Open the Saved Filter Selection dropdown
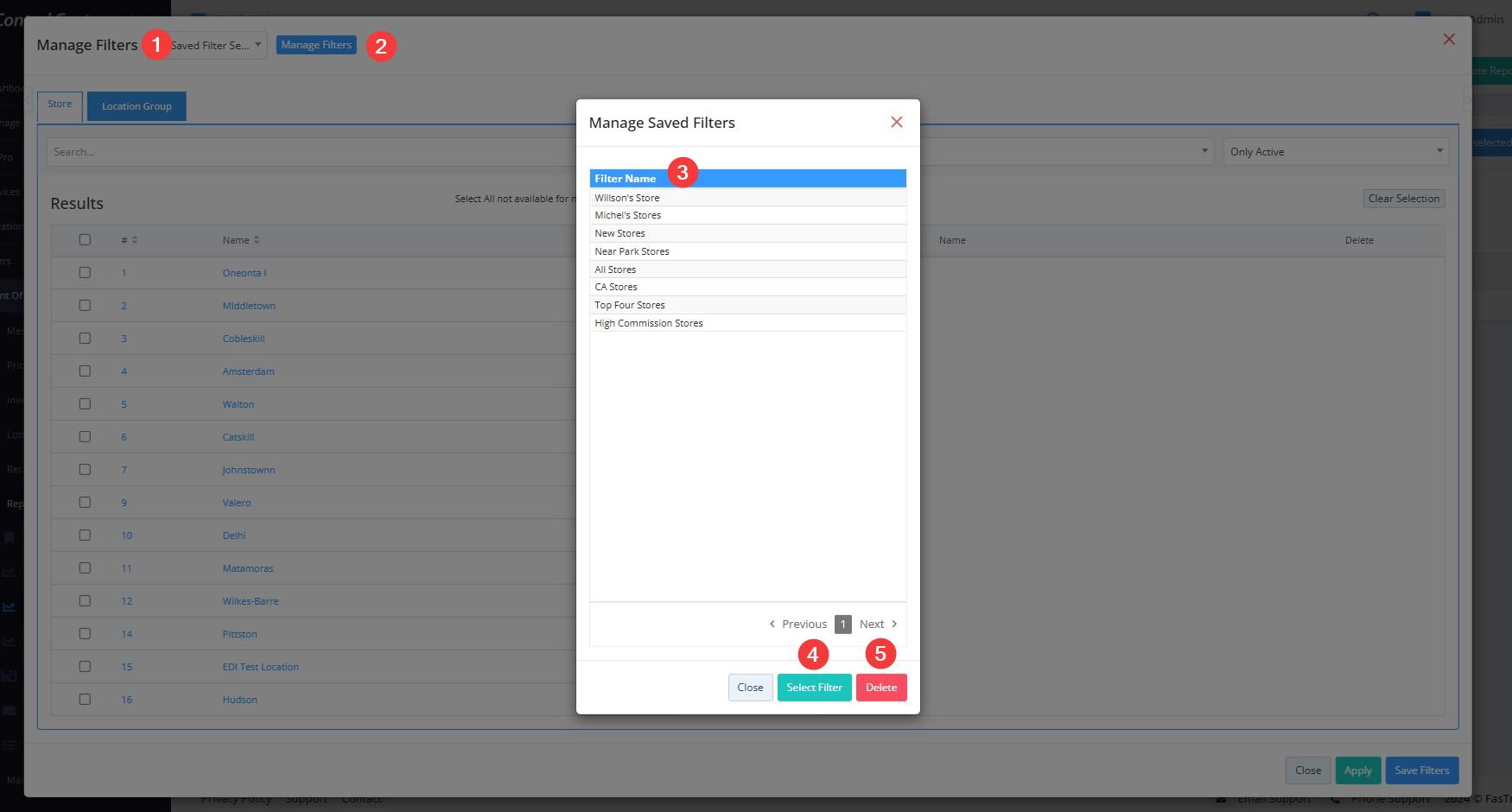The width and height of the screenshot is (1512, 812). tap(216, 45)
